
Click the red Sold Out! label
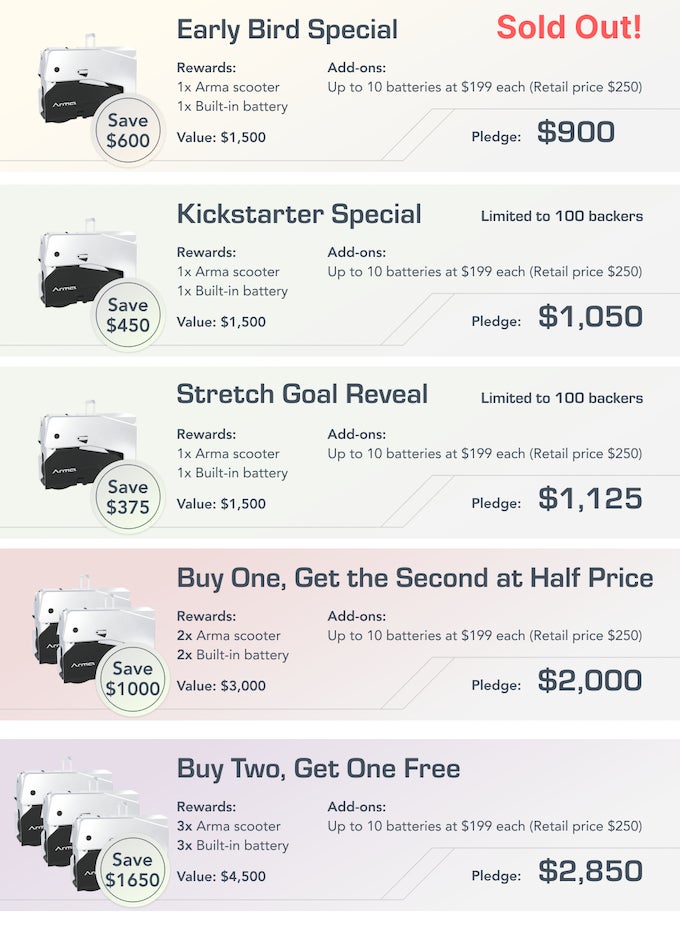point(569,27)
